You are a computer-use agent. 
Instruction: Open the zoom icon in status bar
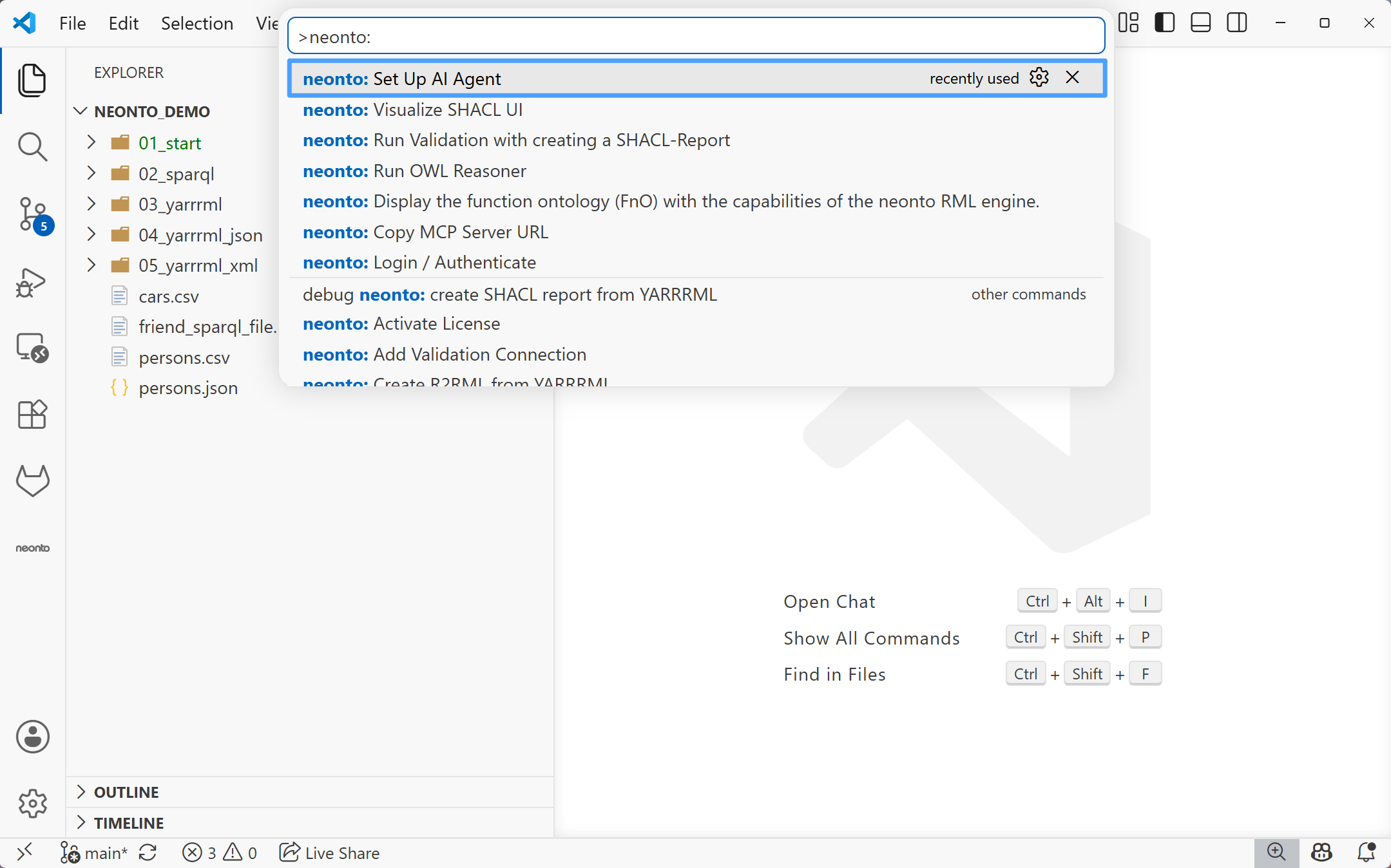1276,853
